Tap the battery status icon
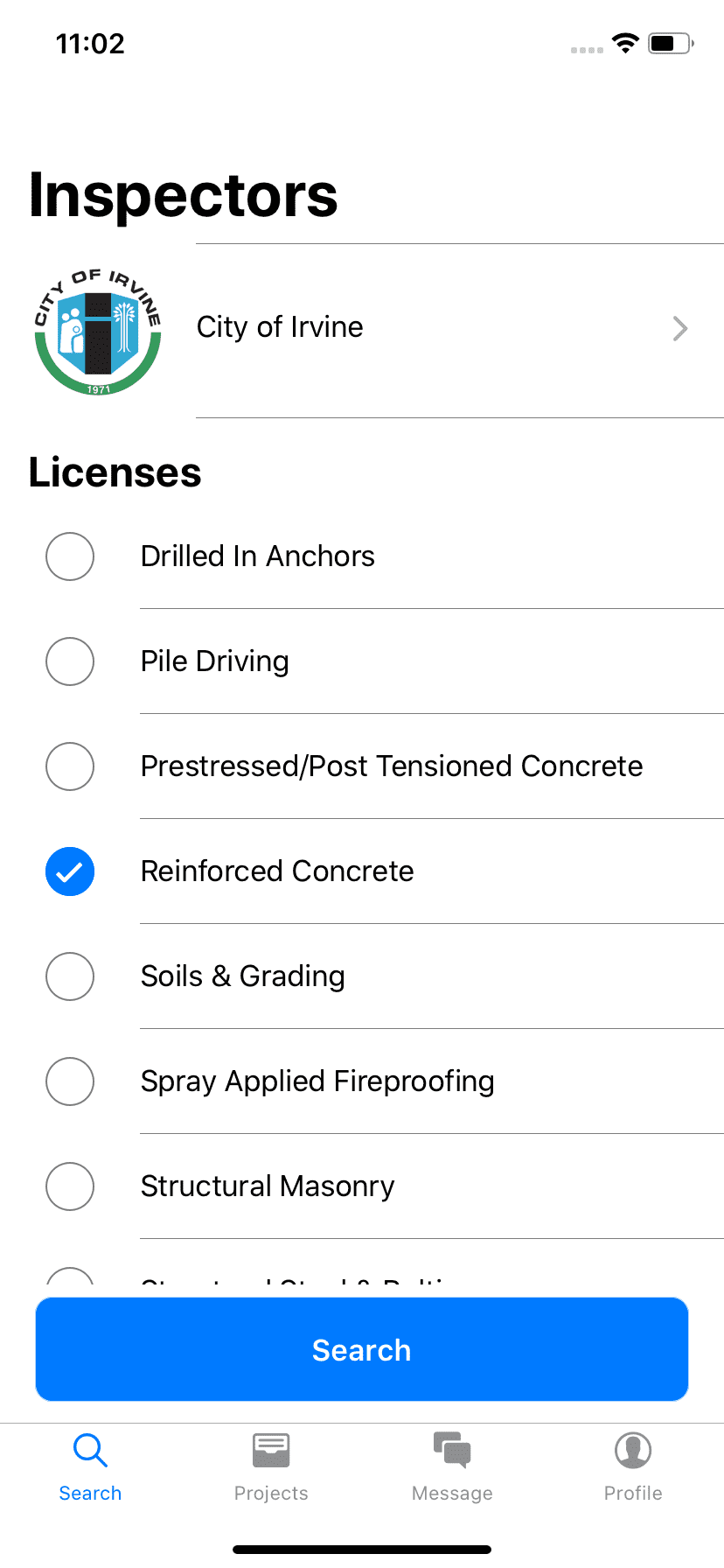Image resolution: width=724 pixels, height=1568 pixels. [x=671, y=43]
